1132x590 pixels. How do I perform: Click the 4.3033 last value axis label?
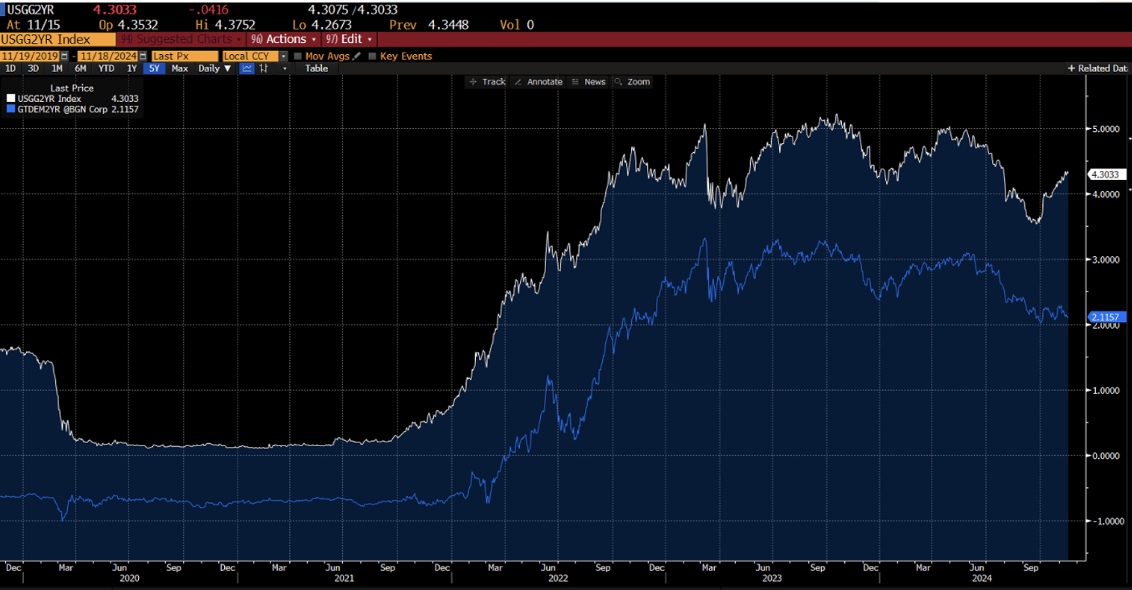tap(1105, 175)
